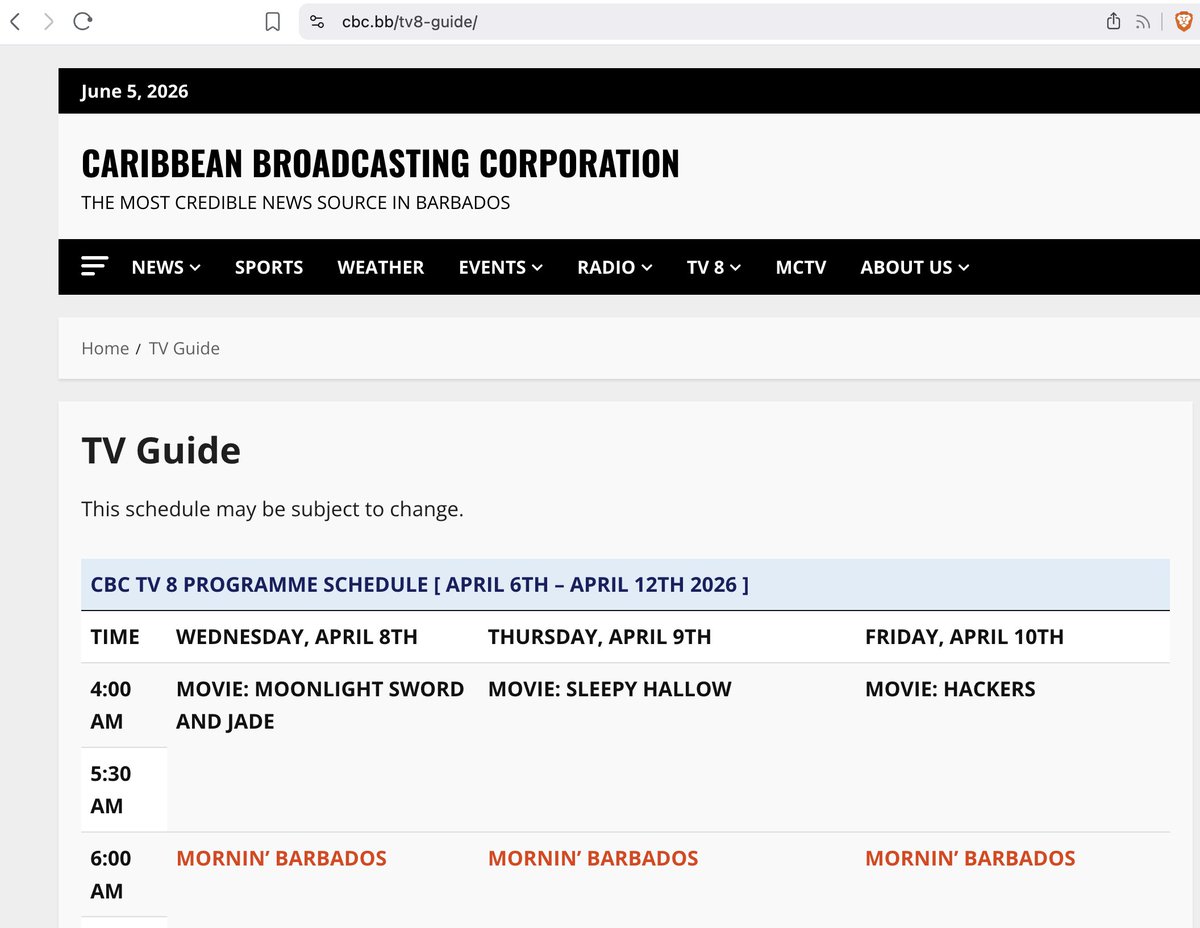
Task: Click the Home breadcrumb link
Action: (x=105, y=348)
